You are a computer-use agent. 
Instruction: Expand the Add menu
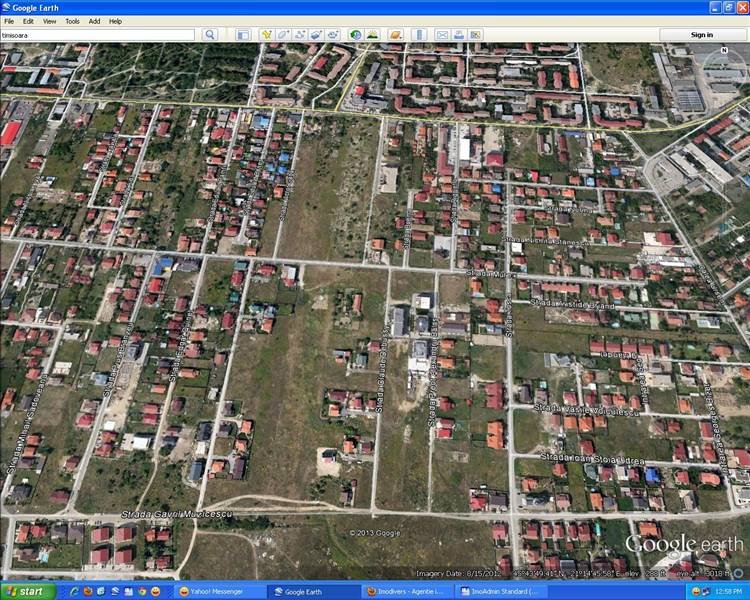coord(94,21)
